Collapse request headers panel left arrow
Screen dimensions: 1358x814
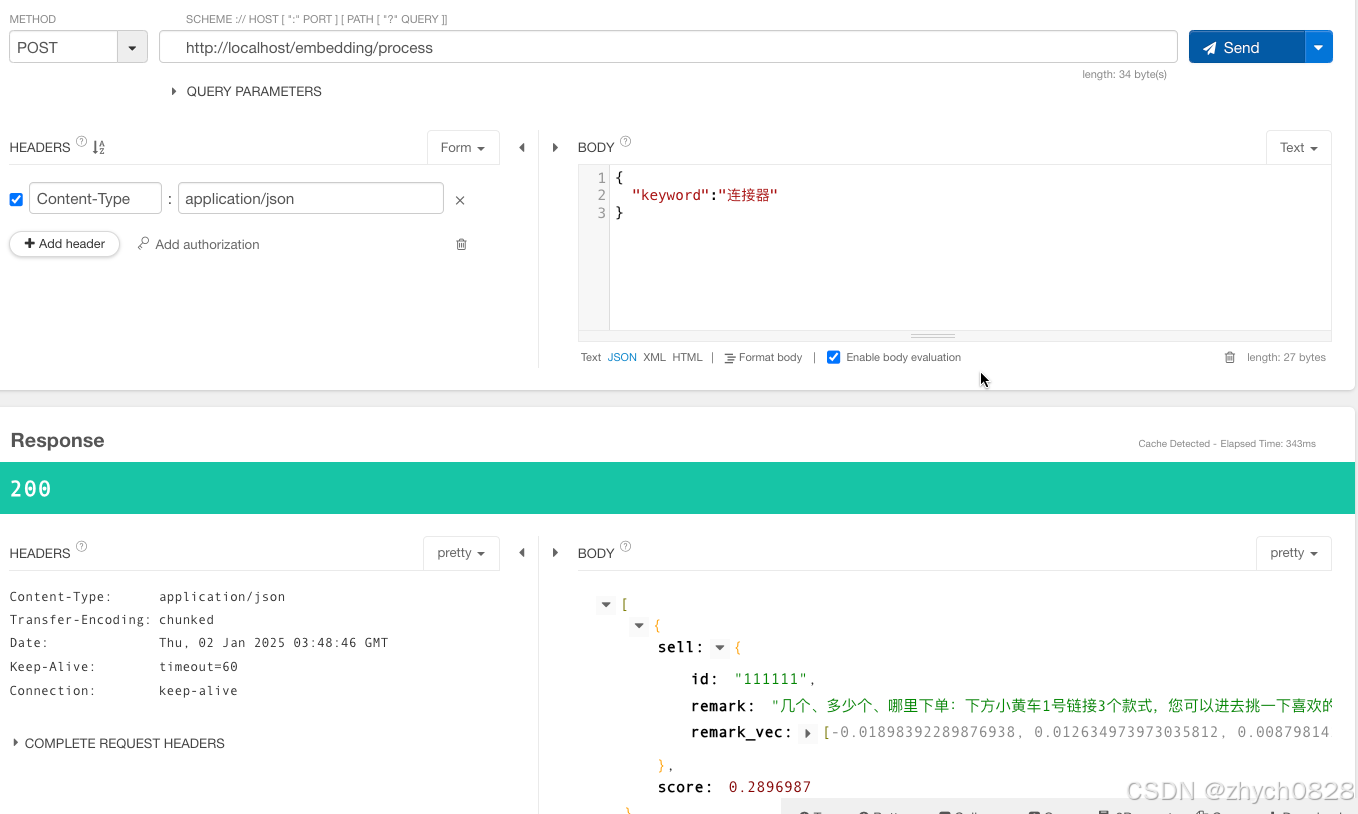coord(521,148)
